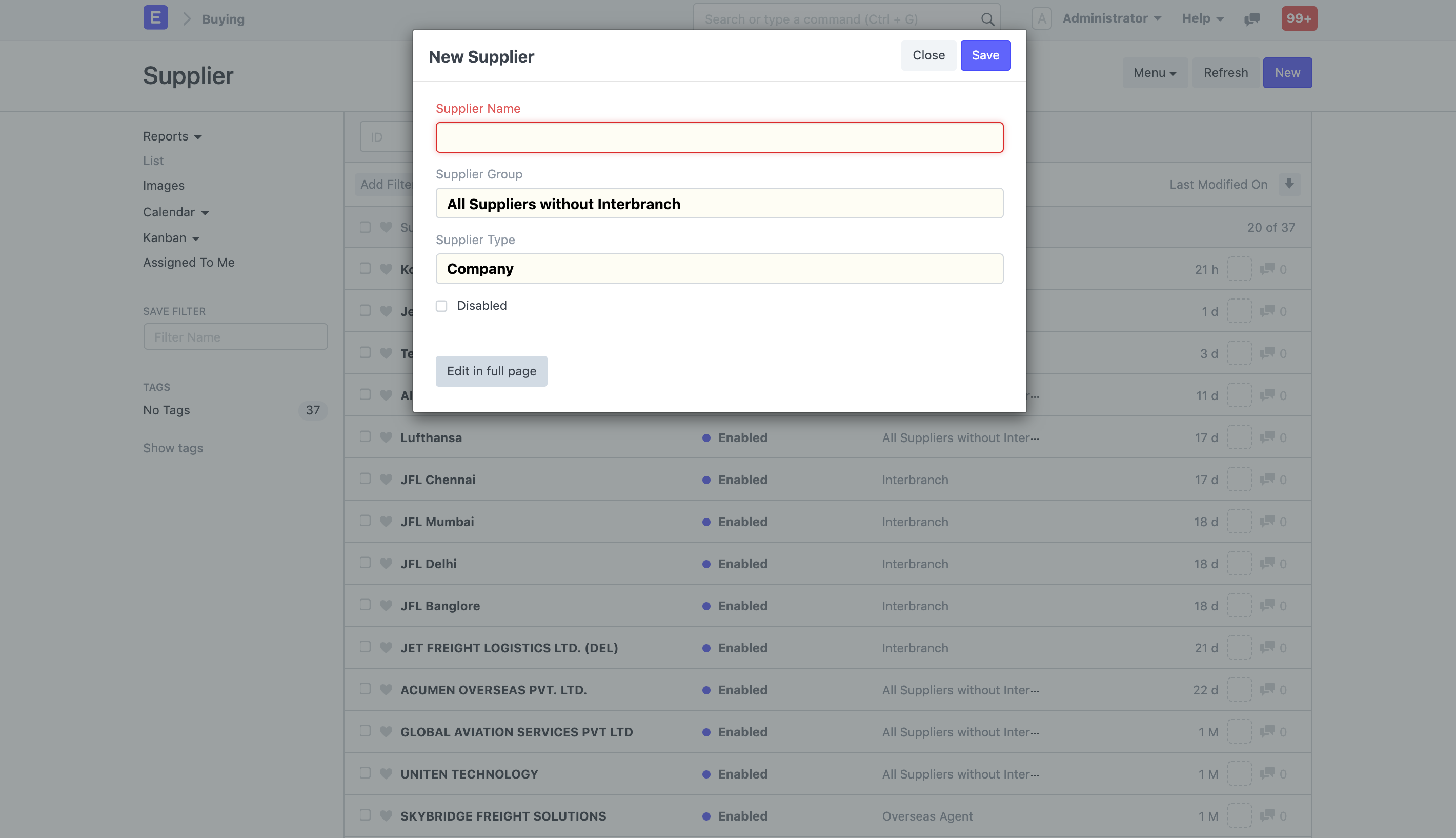The width and height of the screenshot is (1456, 838).
Task: Open the Menu dropdown button
Action: (1155, 72)
